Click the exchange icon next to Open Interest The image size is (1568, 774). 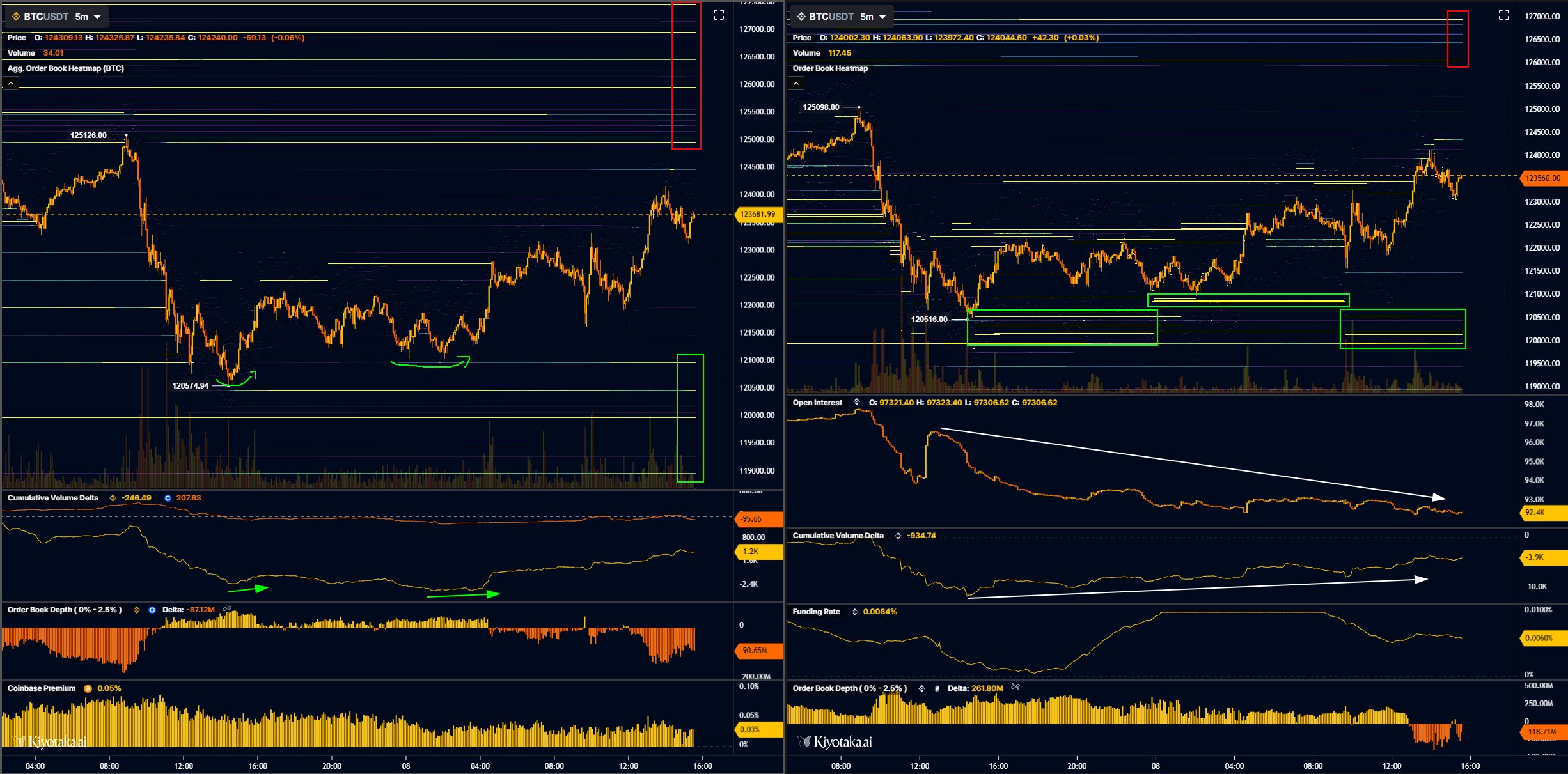(x=857, y=403)
